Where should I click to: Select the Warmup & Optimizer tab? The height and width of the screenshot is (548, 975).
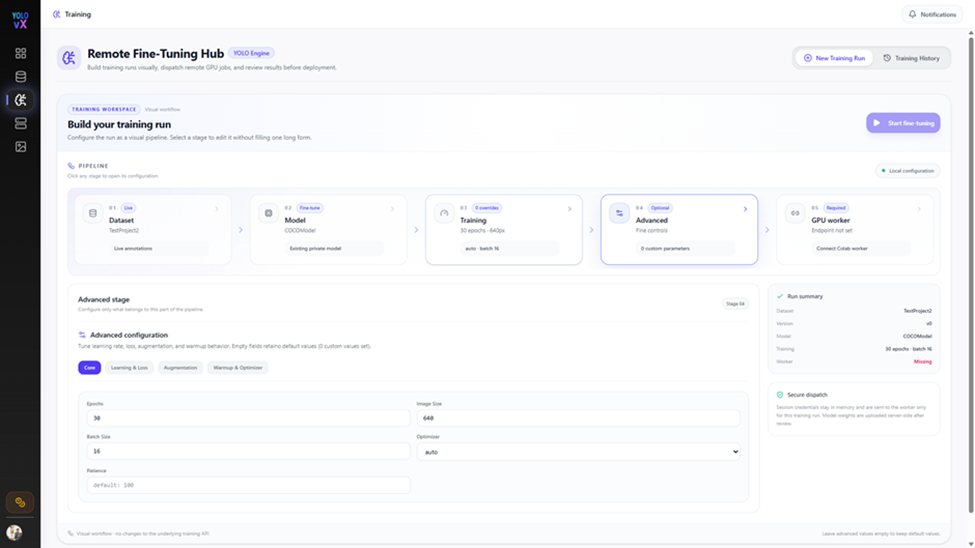(x=238, y=368)
